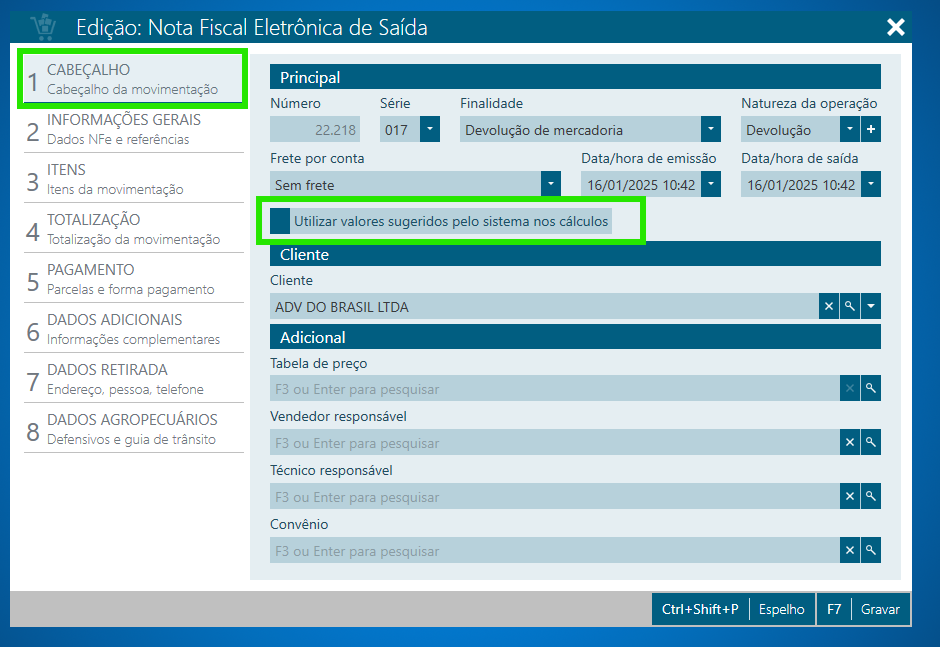Switch to the Itens section

[132, 178]
